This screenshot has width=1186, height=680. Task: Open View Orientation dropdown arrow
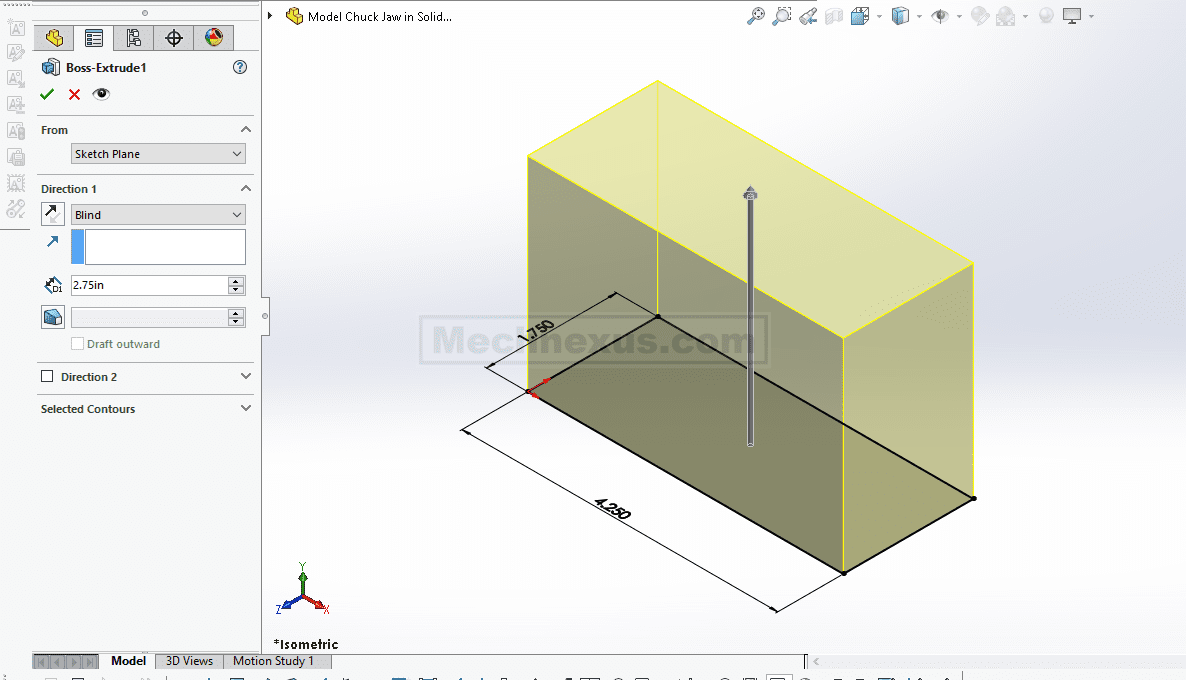point(879,17)
